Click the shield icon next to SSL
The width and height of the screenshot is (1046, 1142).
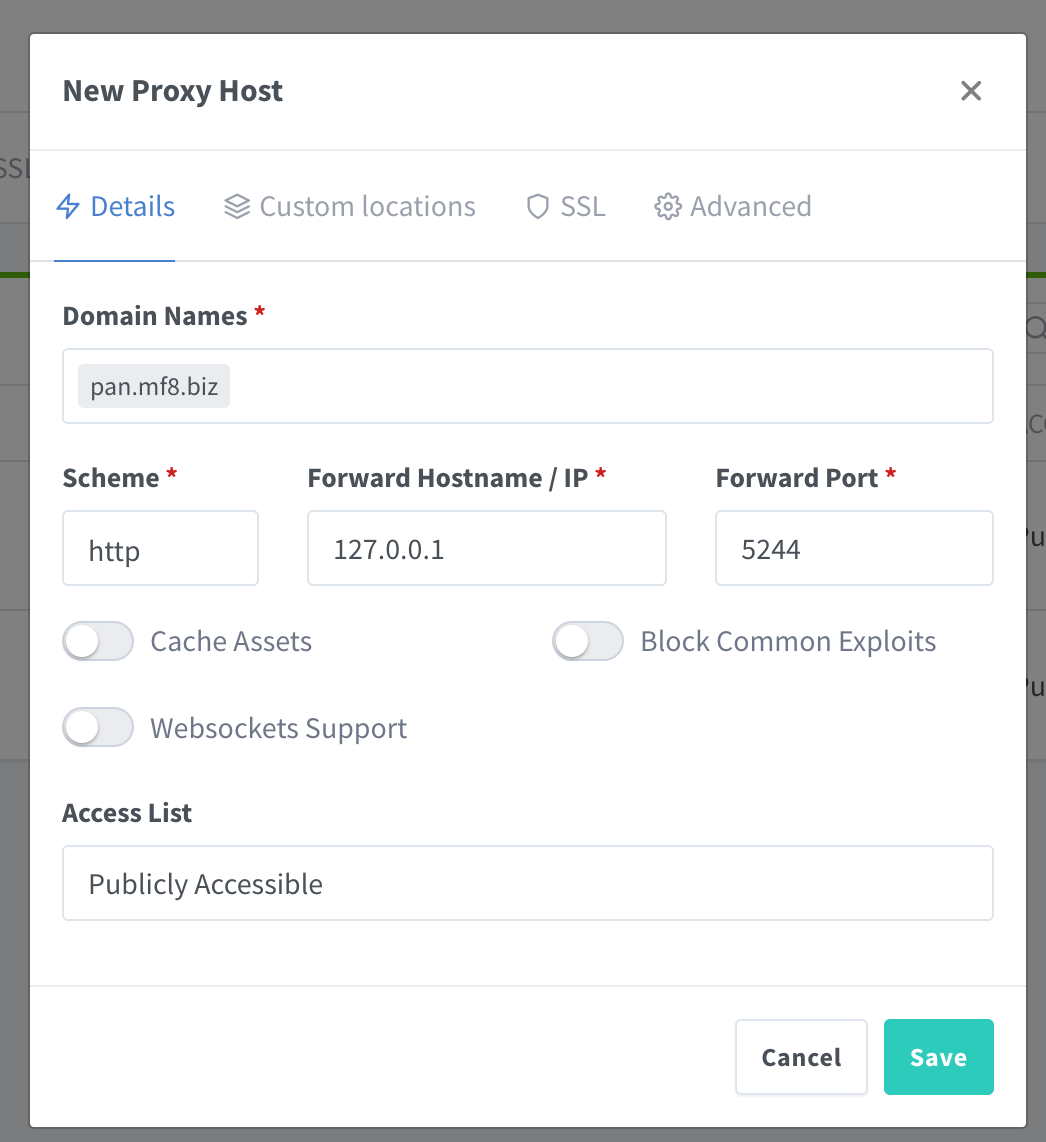tap(538, 207)
